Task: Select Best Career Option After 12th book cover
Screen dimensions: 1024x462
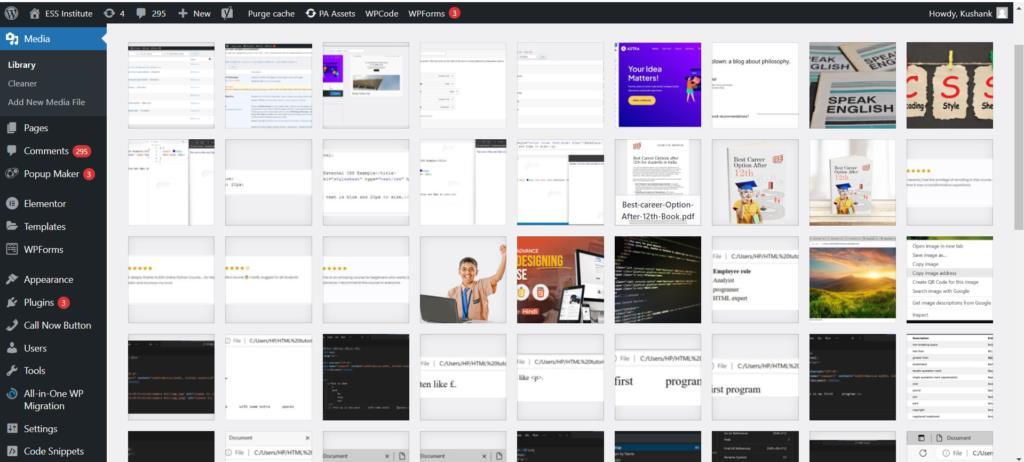Action: tap(755, 182)
